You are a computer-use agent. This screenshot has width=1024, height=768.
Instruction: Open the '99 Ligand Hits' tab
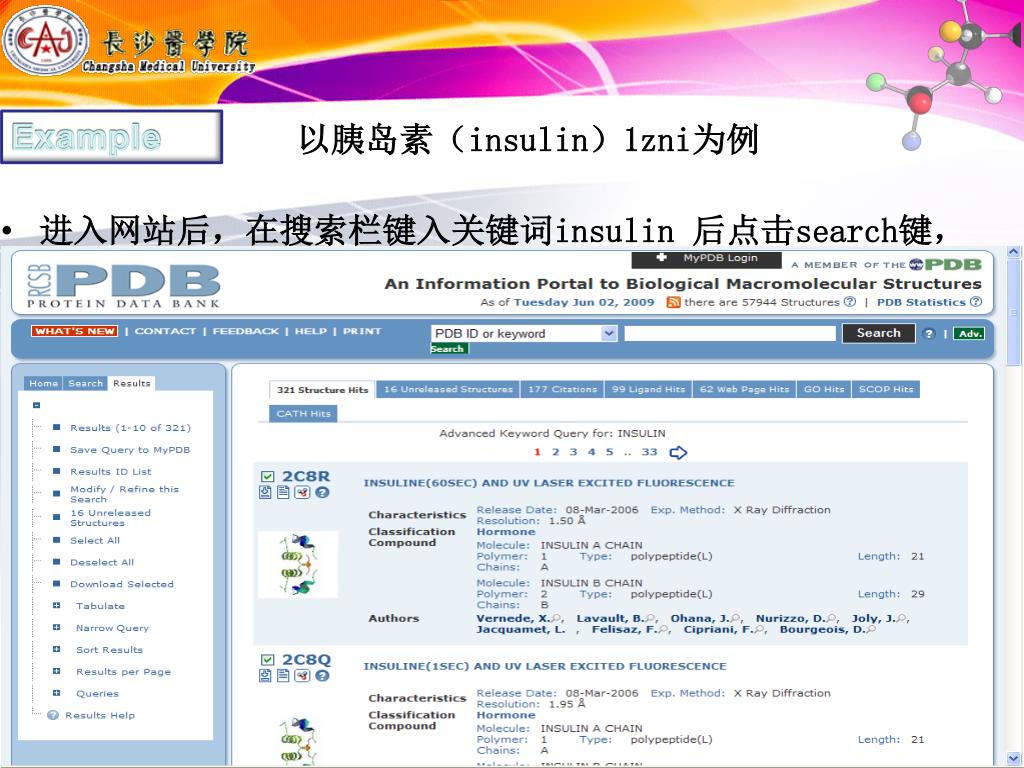[648, 389]
